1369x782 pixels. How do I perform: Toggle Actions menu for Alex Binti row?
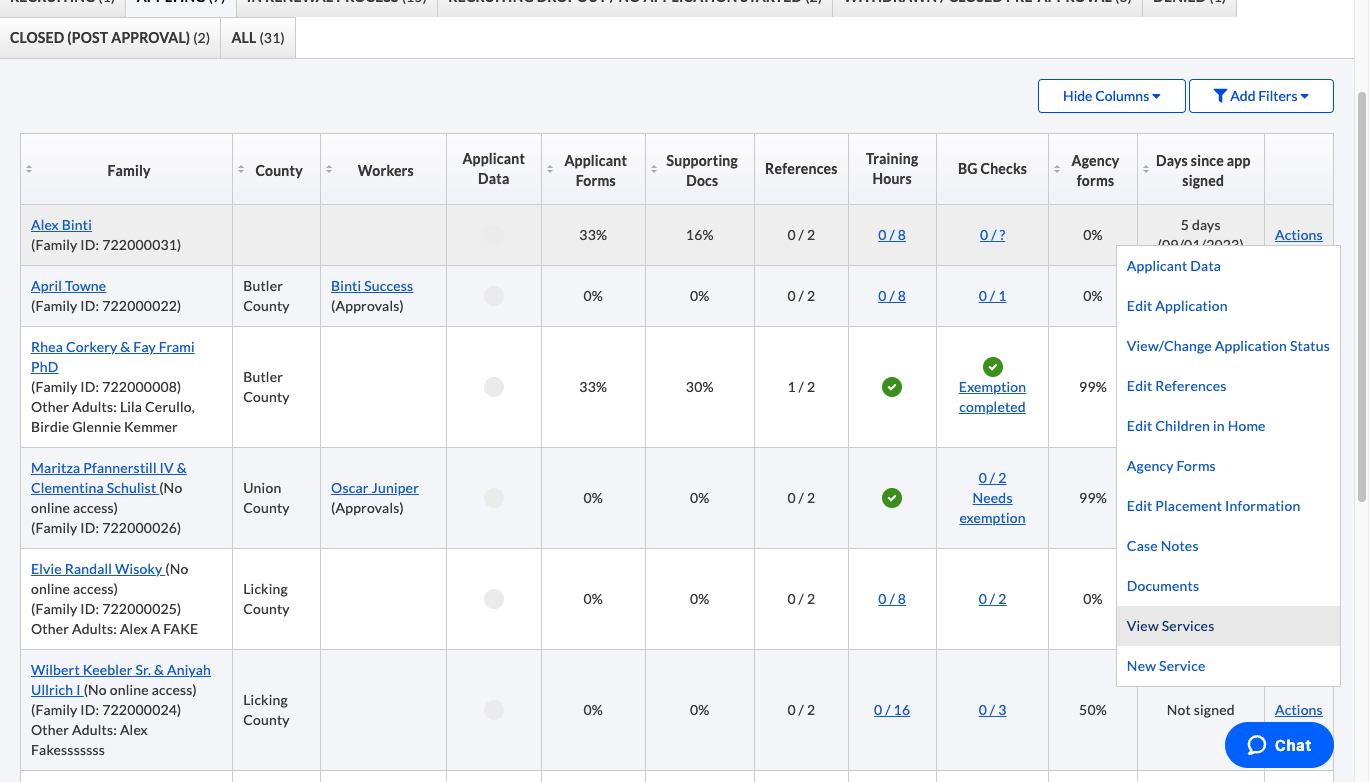[x=1298, y=235]
